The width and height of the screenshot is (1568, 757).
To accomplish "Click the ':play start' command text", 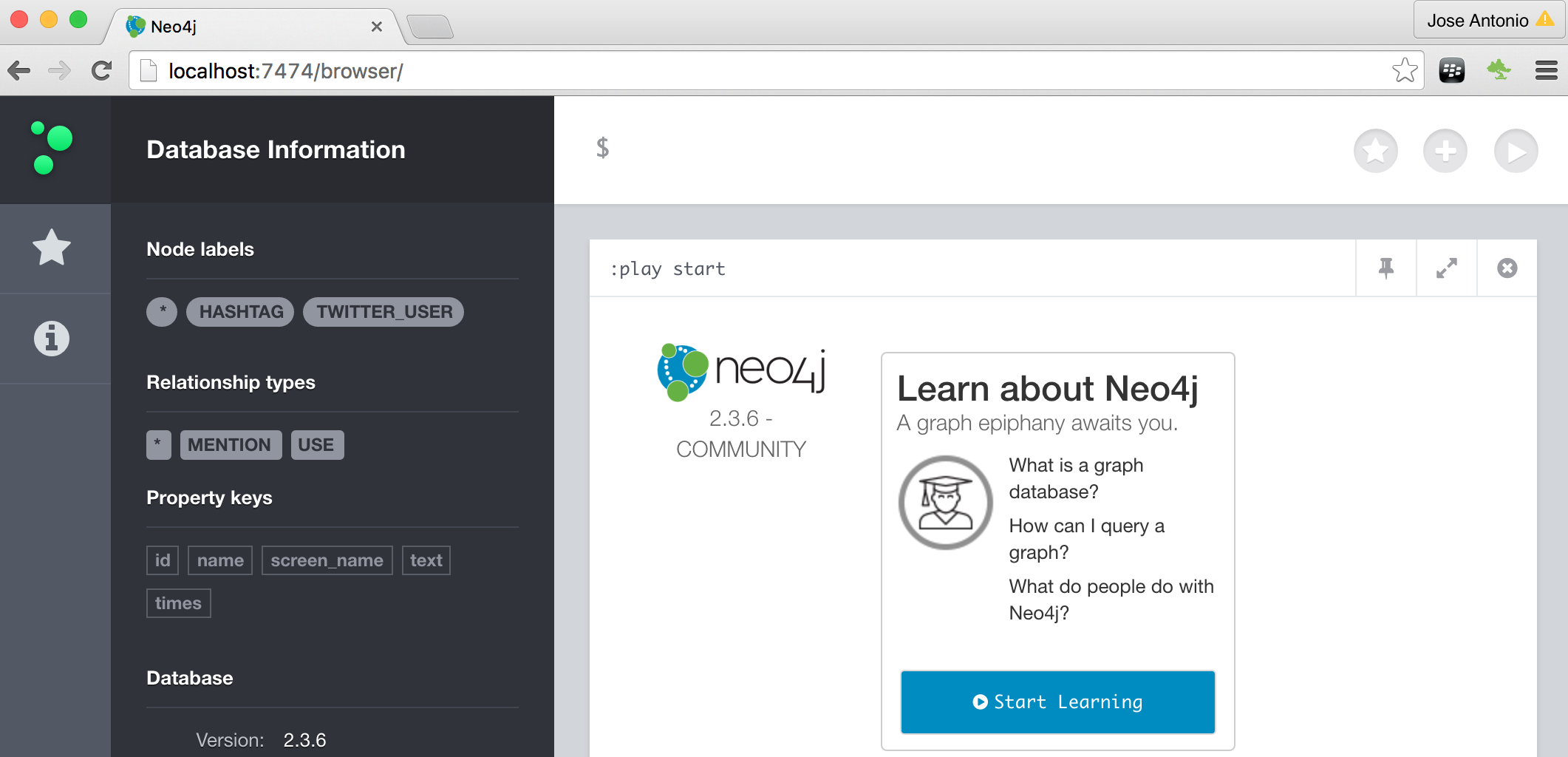I will point(667,269).
